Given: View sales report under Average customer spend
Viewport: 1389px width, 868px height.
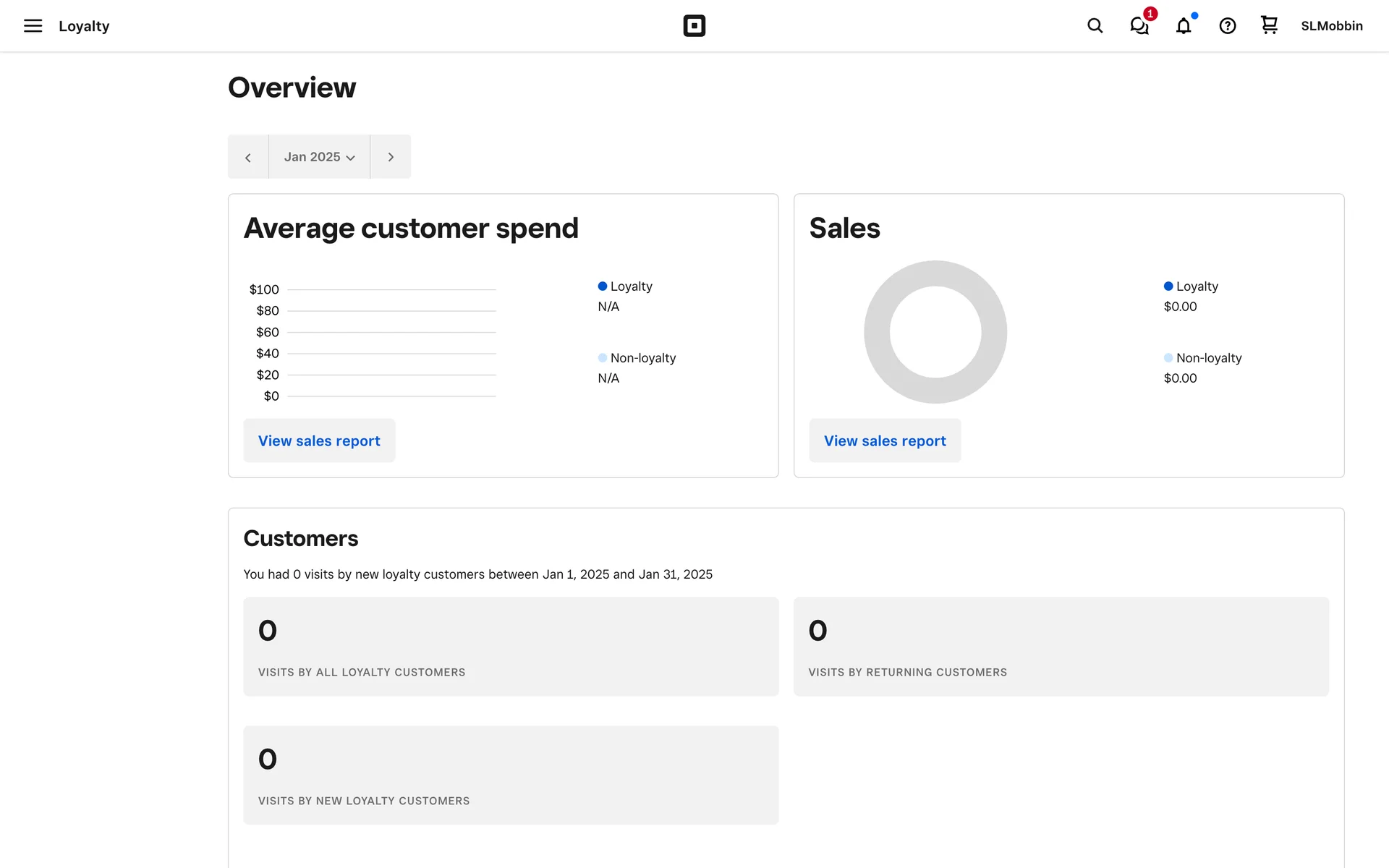Looking at the screenshot, I should pyautogui.click(x=319, y=441).
